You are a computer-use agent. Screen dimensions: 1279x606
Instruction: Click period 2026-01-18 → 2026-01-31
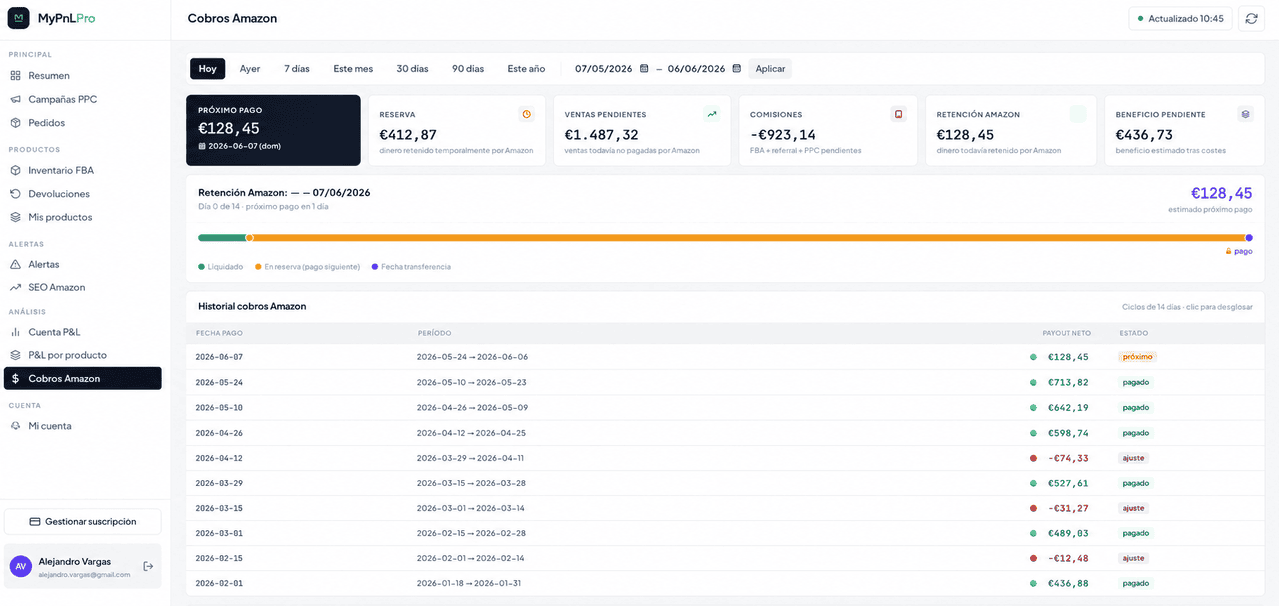click(x=469, y=583)
